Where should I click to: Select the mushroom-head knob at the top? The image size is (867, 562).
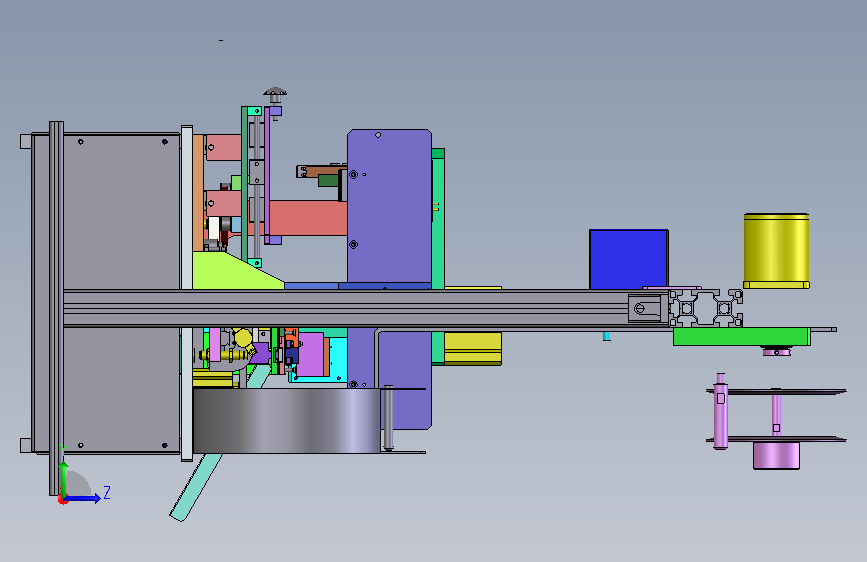pyautogui.click(x=275, y=93)
